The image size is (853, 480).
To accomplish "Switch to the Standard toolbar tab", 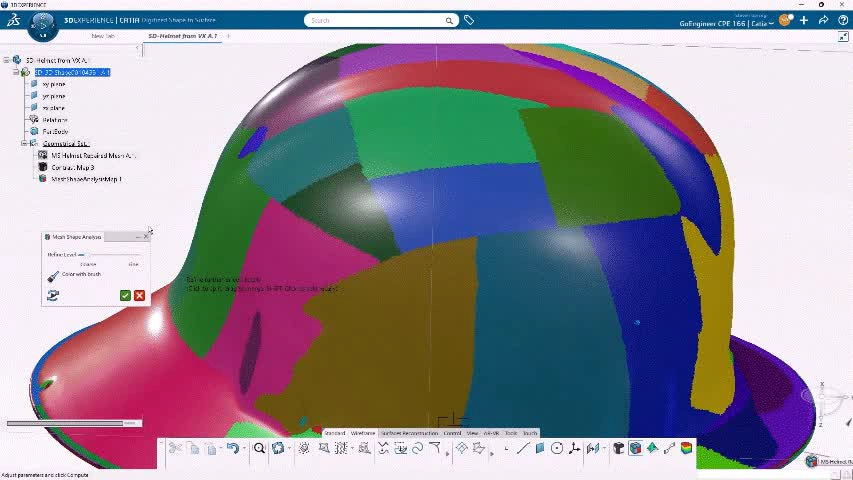I will pos(335,433).
